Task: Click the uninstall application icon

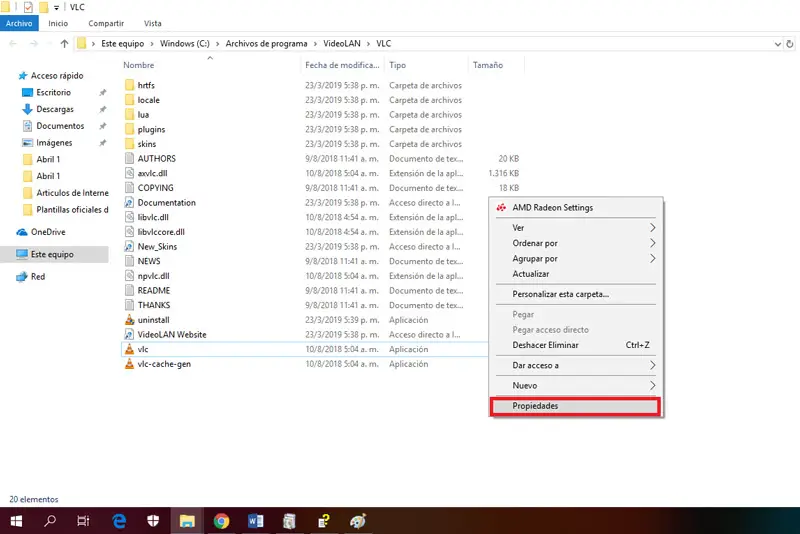Action: tap(129, 320)
